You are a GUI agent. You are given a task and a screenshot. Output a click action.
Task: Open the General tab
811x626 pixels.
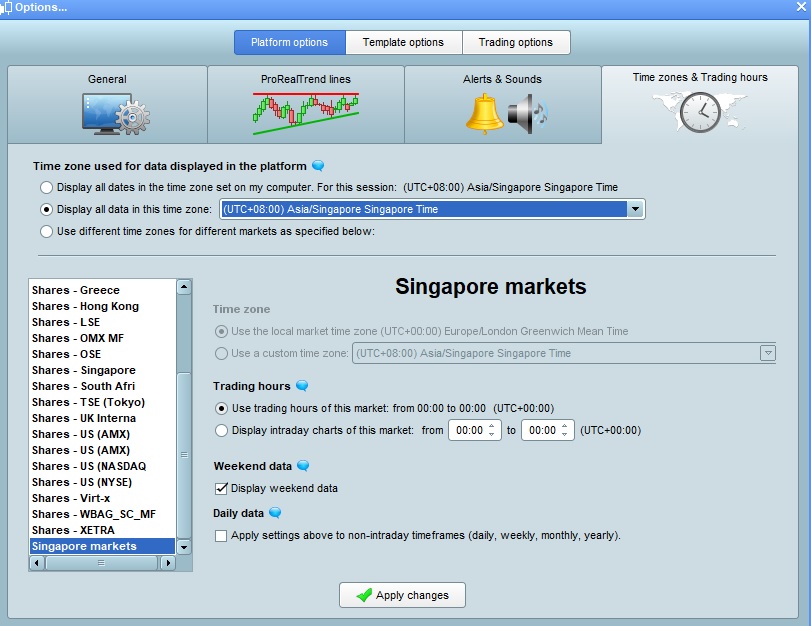pyautogui.click(x=107, y=105)
